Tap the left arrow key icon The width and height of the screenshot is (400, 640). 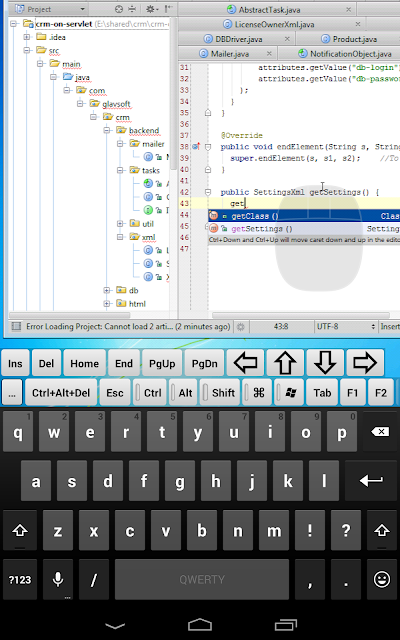pyautogui.click(x=246, y=362)
